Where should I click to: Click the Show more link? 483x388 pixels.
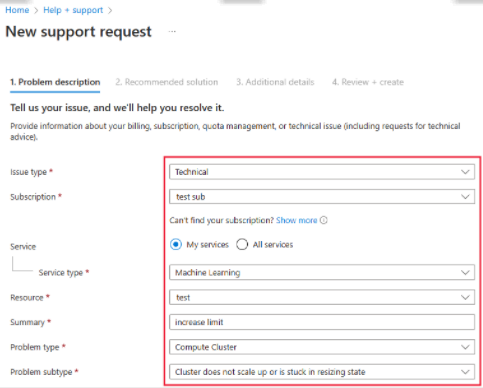tap(296, 220)
